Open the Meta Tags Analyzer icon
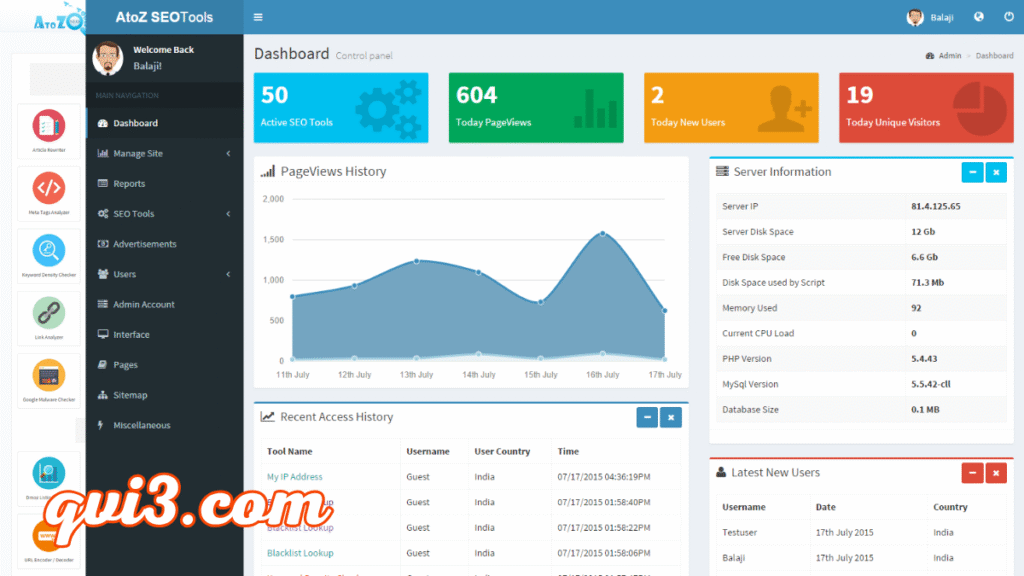Image resolution: width=1024 pixels, height=576 pixels. (49, 188)
